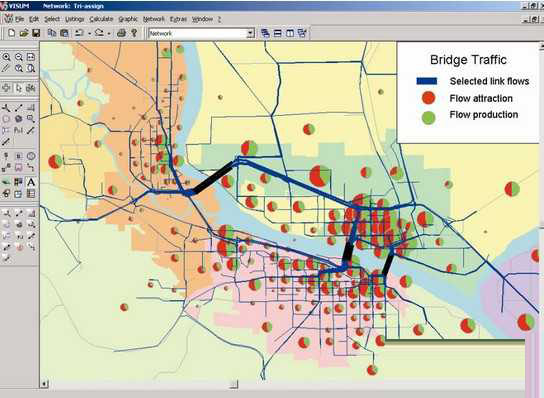Click the Open folder toolbar icon
This screenshot has height=398, width=544.
(x=24, y=33)
